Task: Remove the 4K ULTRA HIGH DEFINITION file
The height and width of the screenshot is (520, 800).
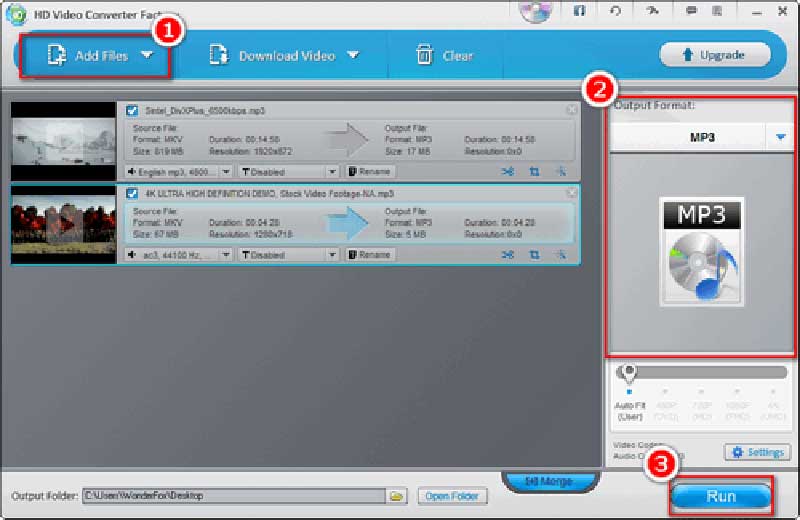Action: [x=571, y=192]
